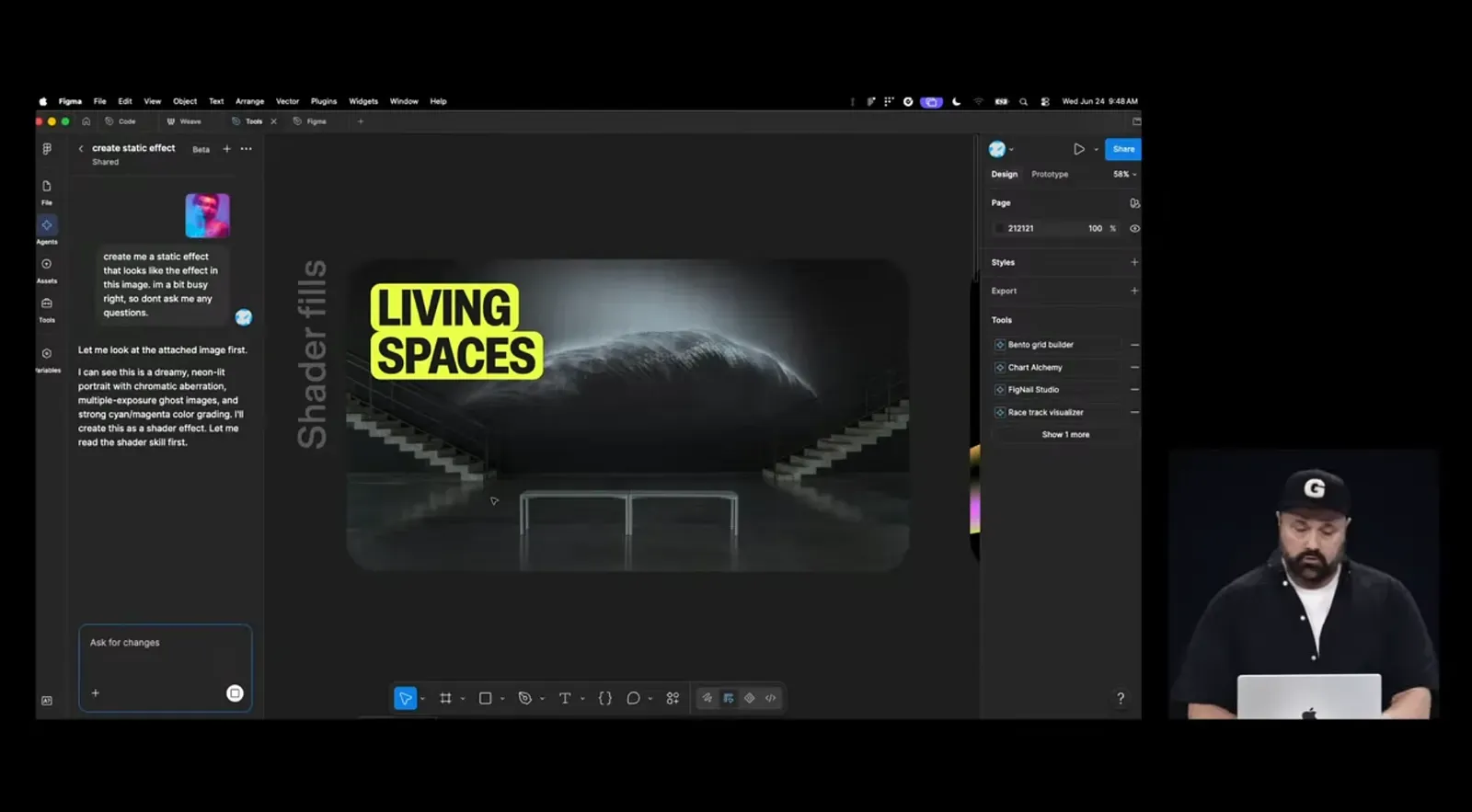Open the Figma file tab
This screenshot has height=812, width=1472.
pyautogui.click(x=310, y=121)
